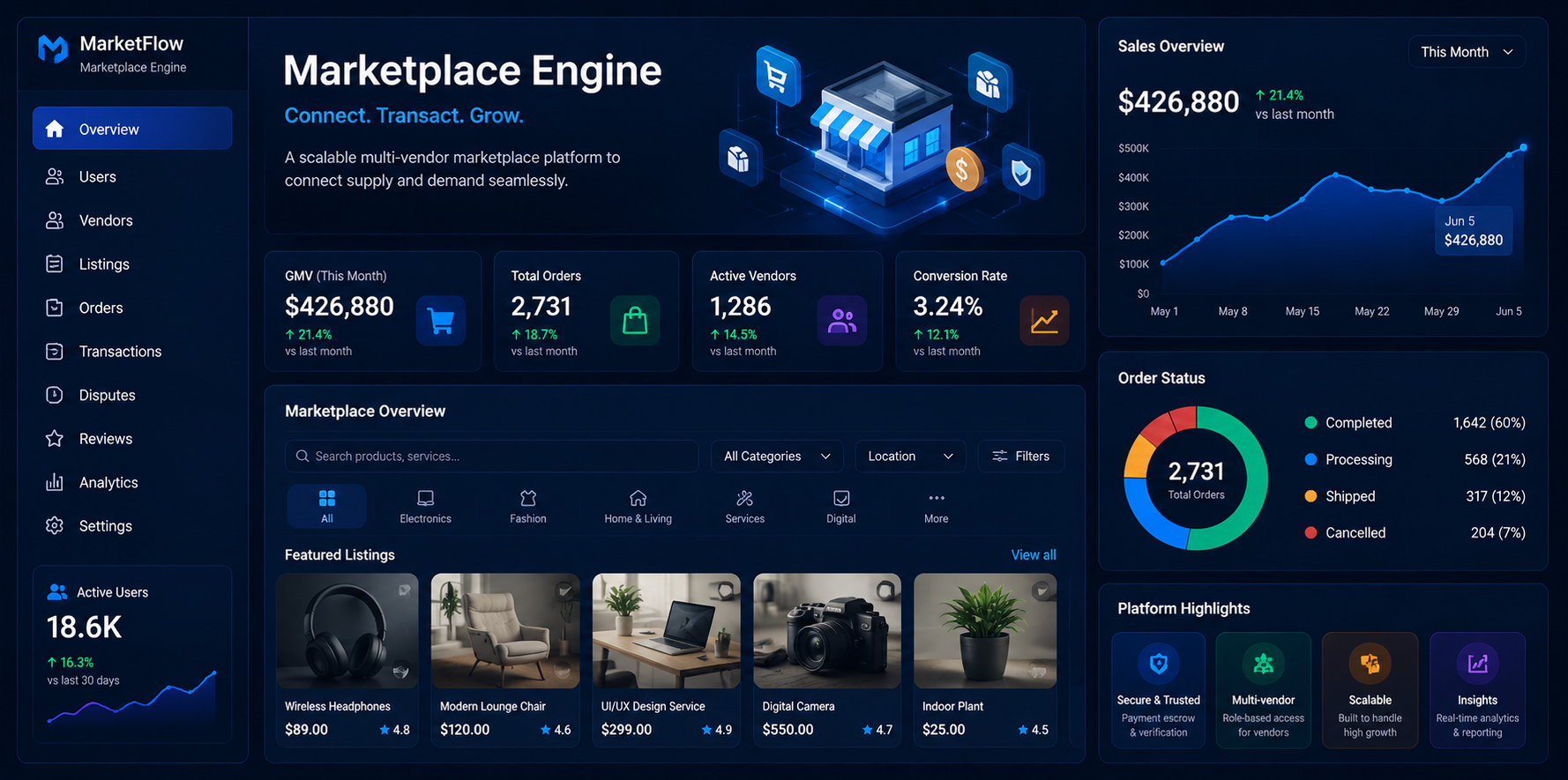Click the 18.6K active users value
Image resolution: width=1568 pixels, height=780 pixels.
84,628
